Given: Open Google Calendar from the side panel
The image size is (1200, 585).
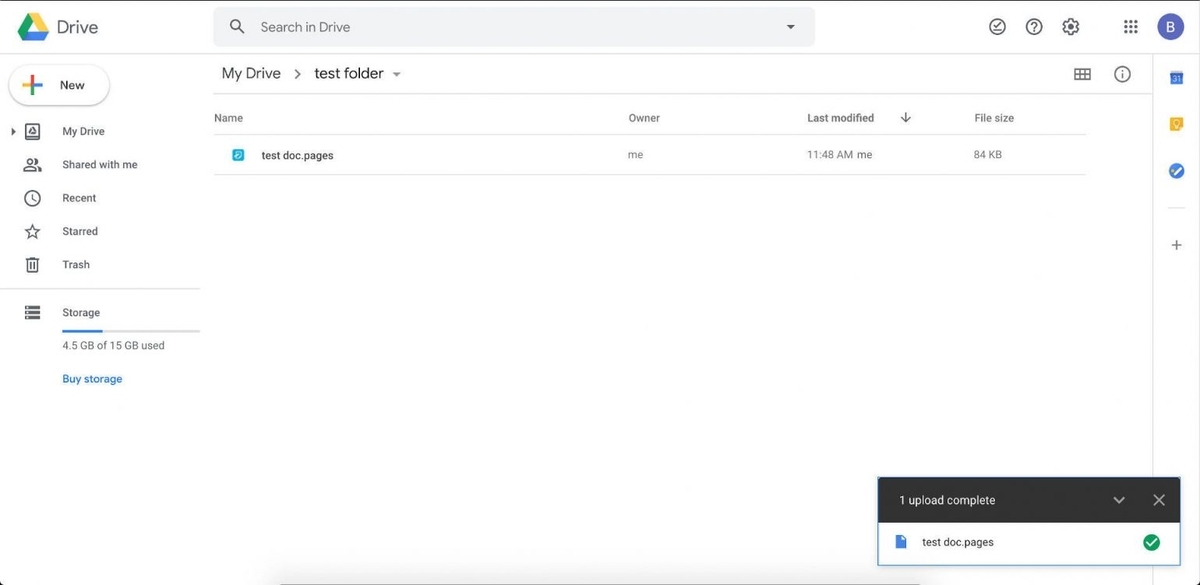Looking at the screenshot, I should click(1176, 76).
